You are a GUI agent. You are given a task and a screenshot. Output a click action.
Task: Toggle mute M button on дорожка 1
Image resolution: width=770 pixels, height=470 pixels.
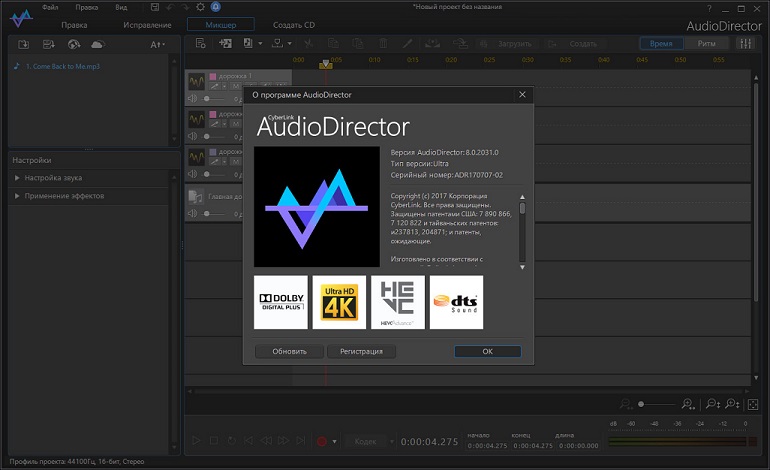236,86
